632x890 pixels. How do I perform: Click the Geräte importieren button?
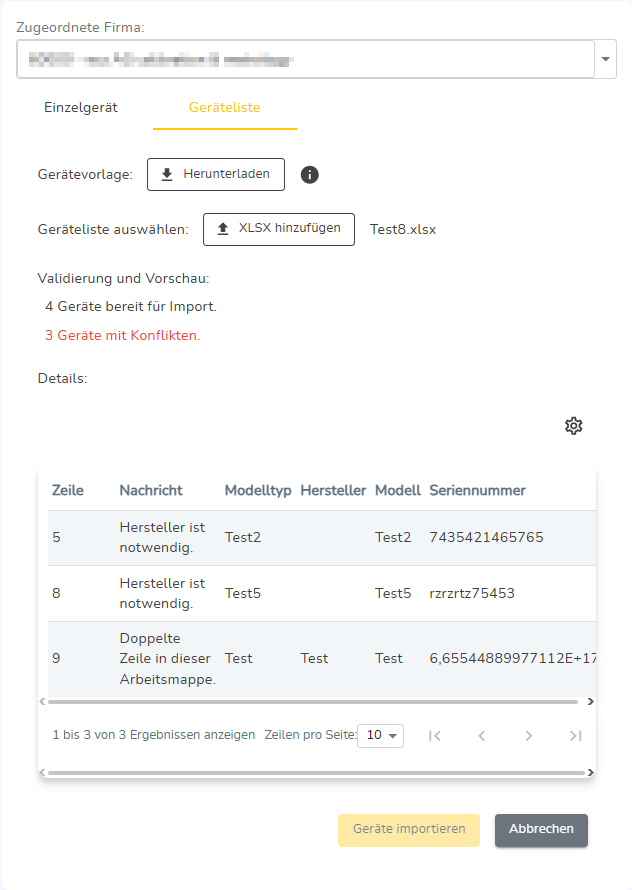click(x=409, y=830)
